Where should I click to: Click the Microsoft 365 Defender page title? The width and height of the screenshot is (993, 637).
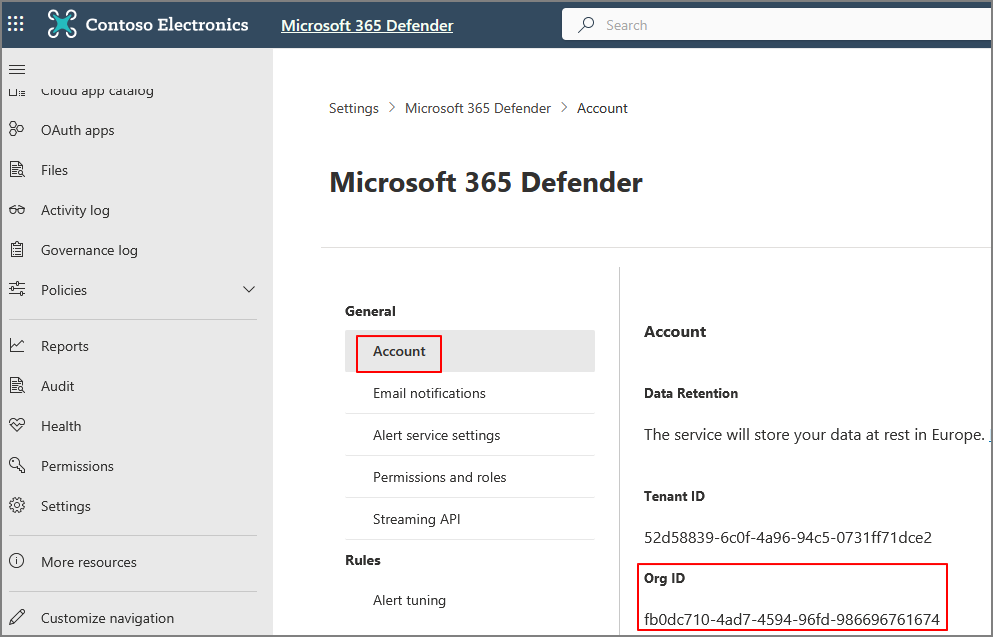486,182
